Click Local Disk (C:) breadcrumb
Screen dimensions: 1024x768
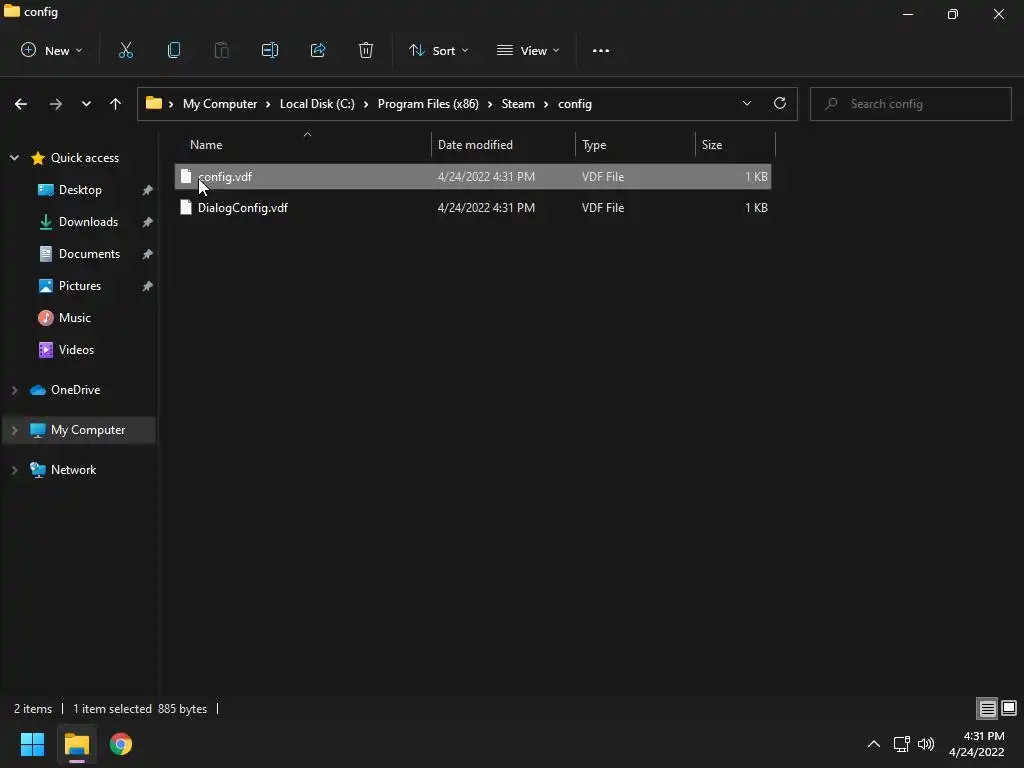317,104
